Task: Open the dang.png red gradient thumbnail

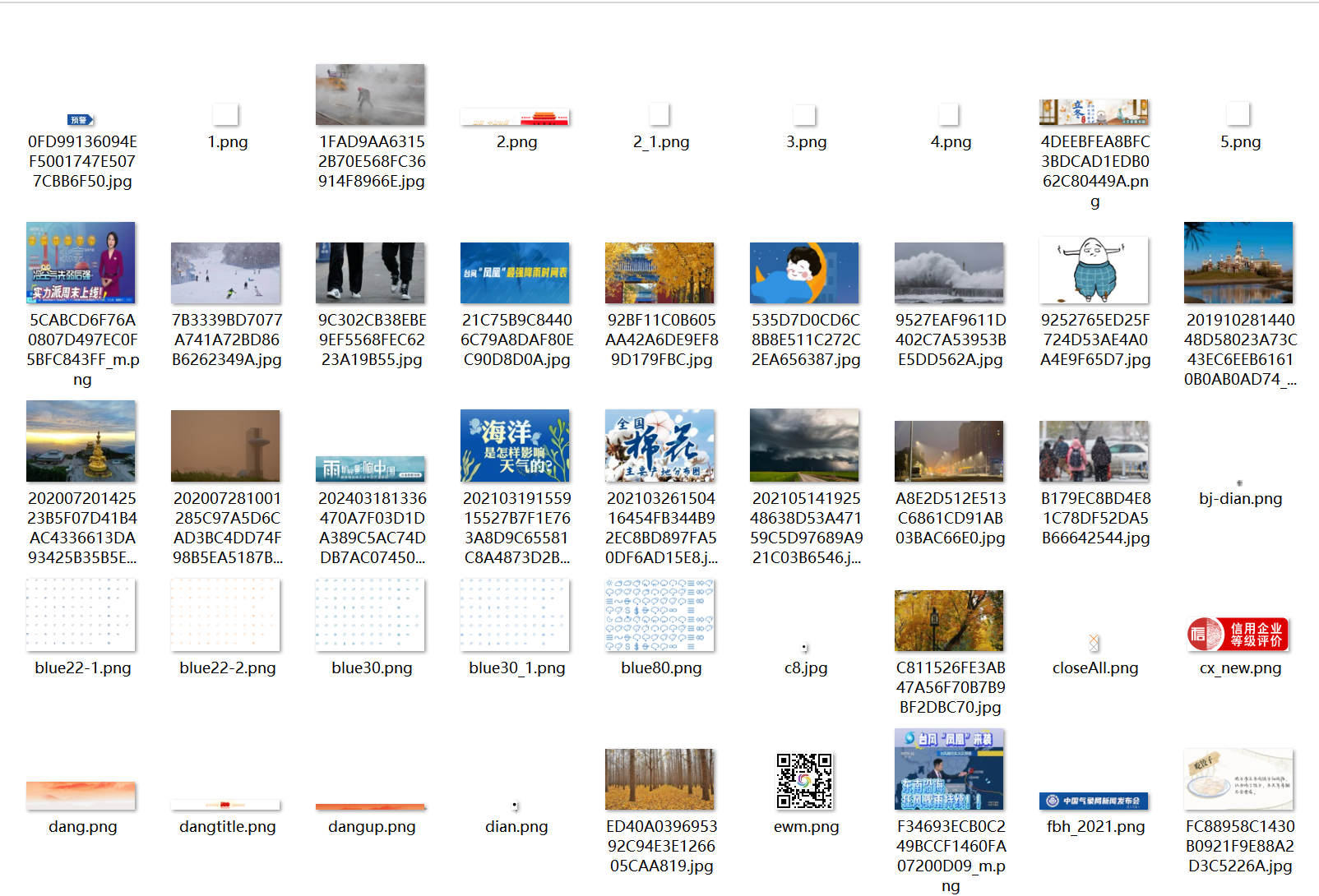Action: [x=81, y=796]
